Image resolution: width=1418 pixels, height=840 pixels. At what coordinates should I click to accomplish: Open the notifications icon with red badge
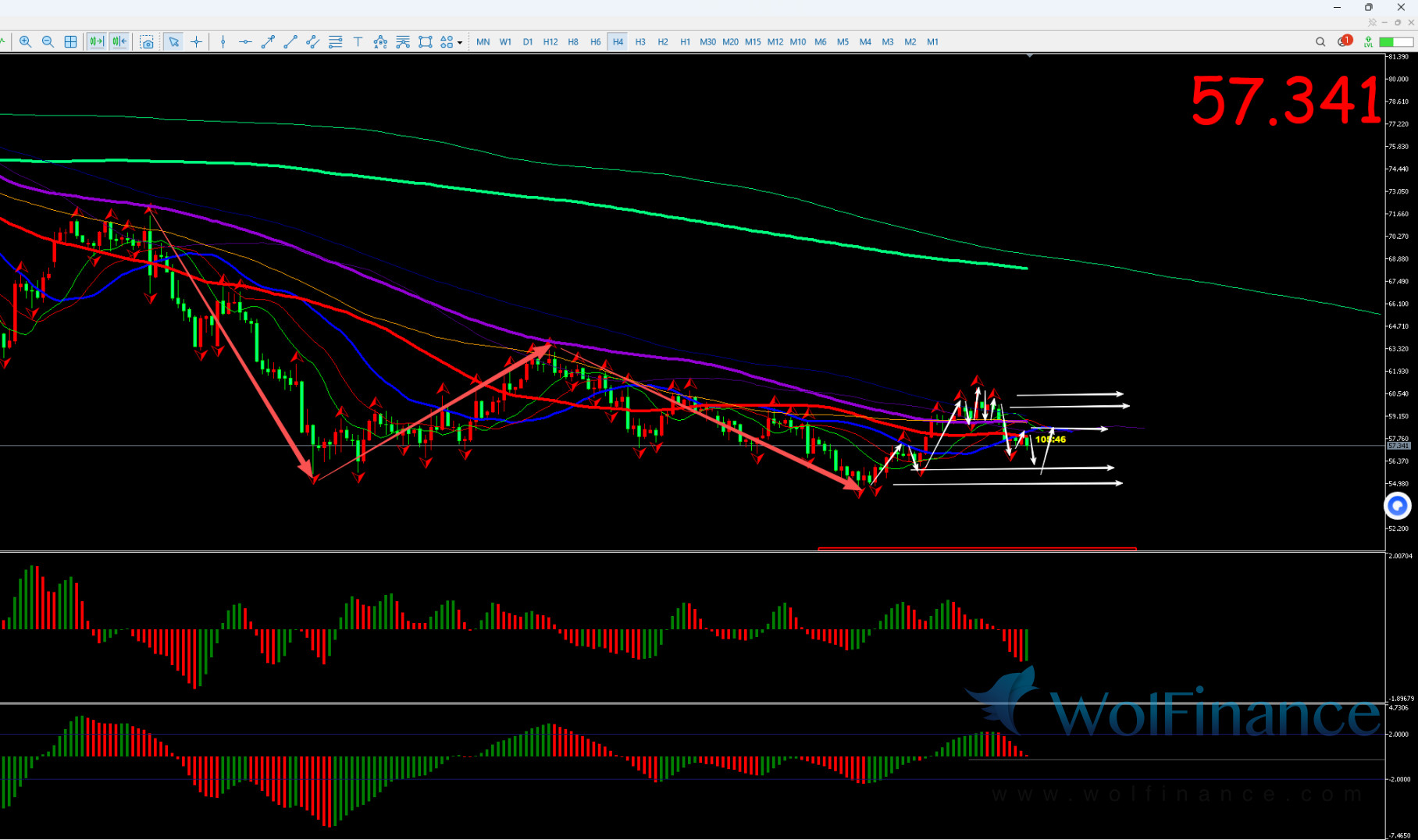click(x=1345, y=41)
